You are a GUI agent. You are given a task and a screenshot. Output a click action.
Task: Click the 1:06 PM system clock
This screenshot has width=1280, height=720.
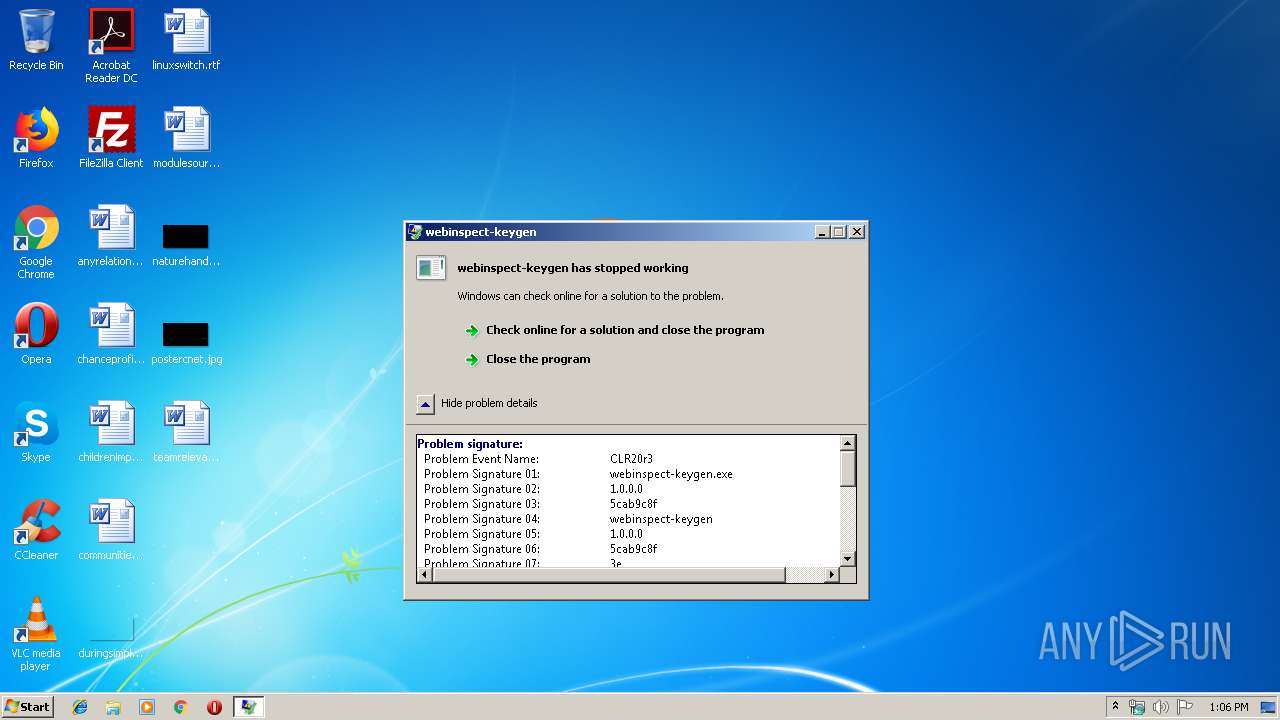(x=1229, y=707)
